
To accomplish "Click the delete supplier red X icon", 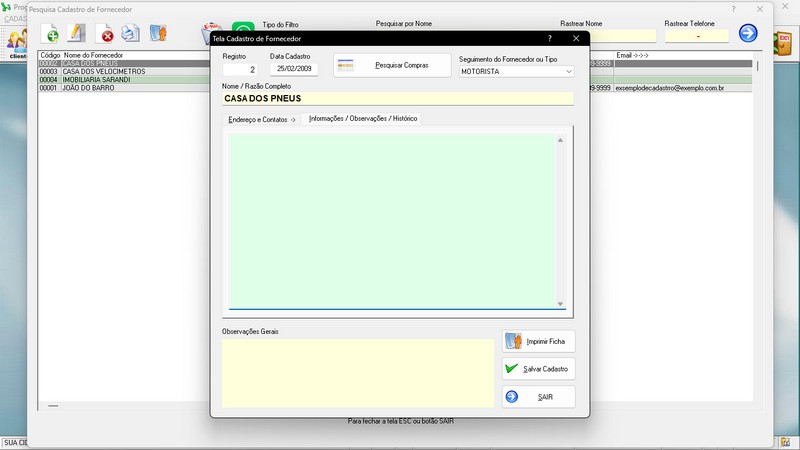I will pyautogui.click(x=104, y=34).
